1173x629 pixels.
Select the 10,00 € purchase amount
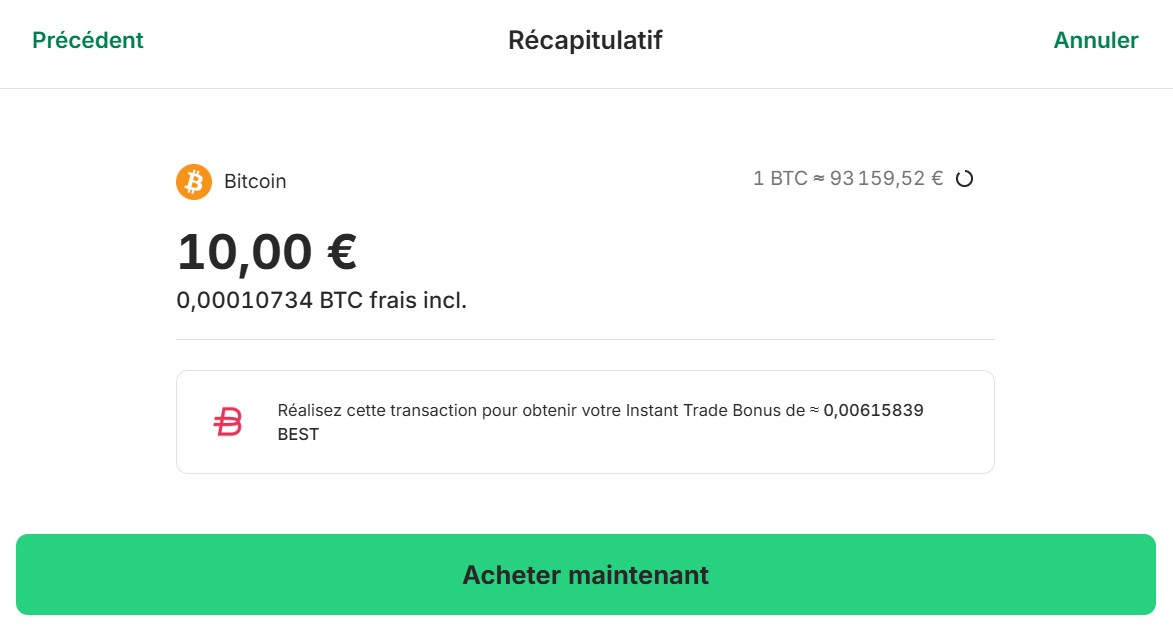266,251
